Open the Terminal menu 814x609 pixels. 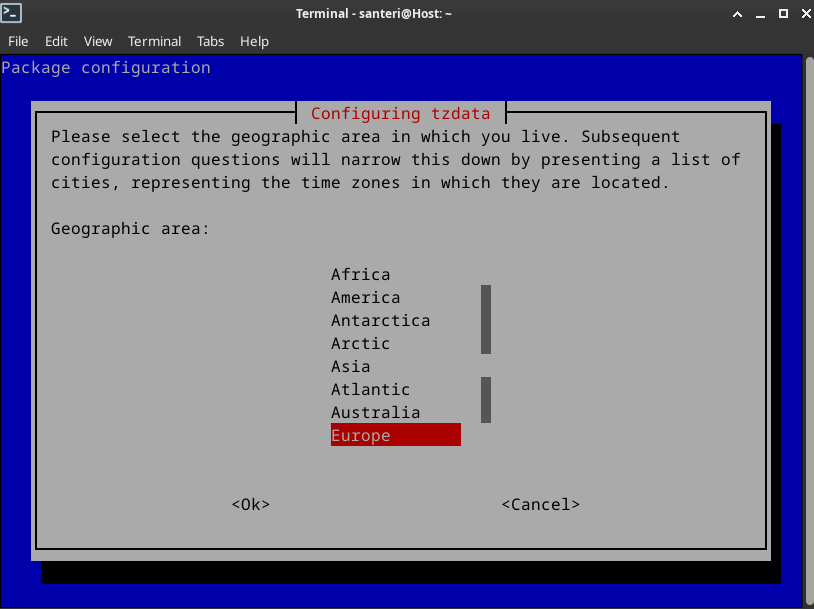[154, 41]
